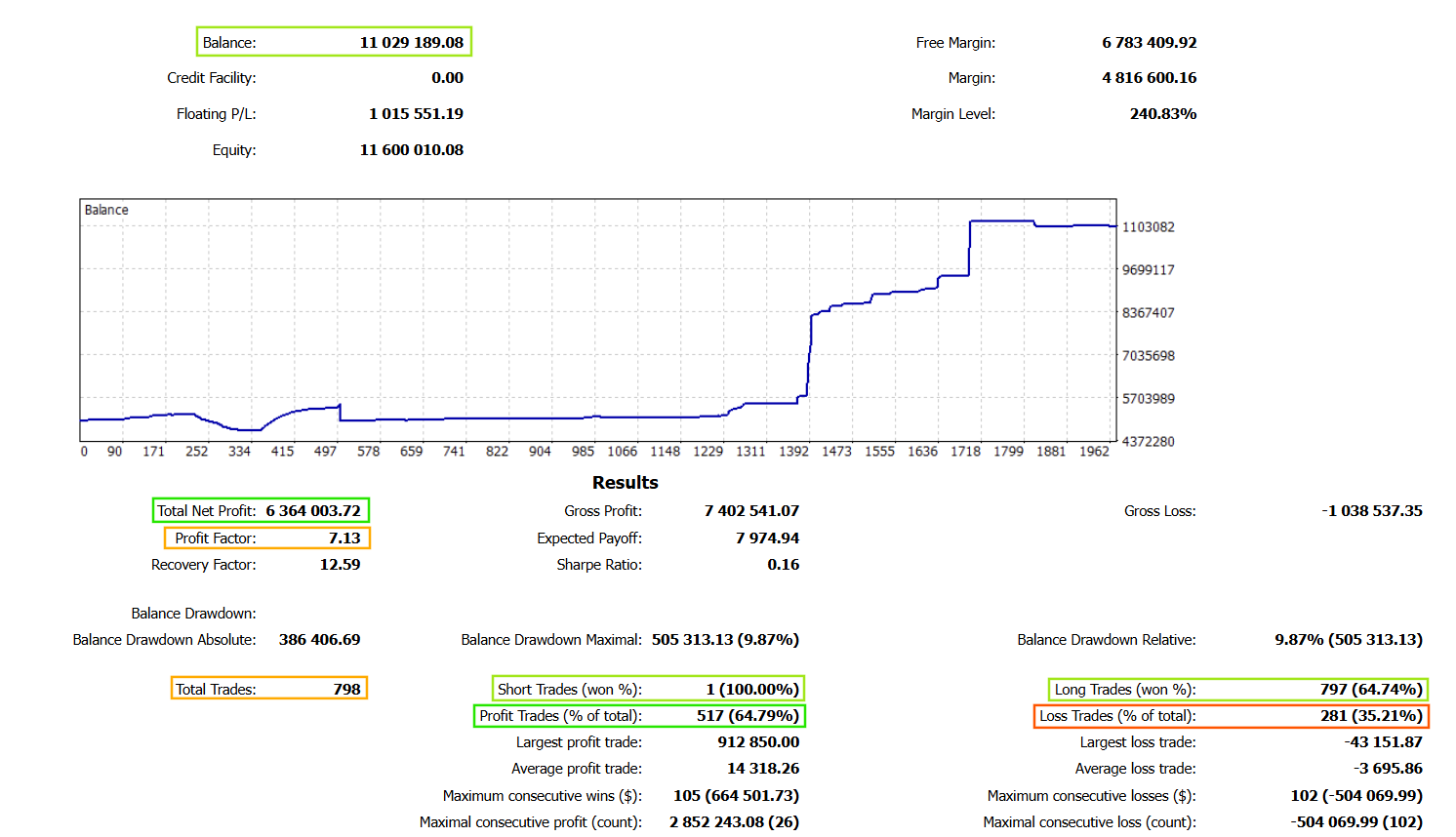
Task: Click the Gross Loss amount
Action: click(x=1371, y=510)
